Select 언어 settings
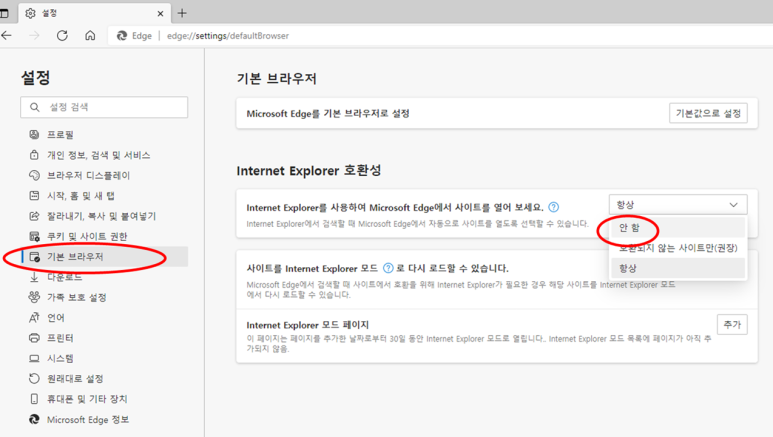The height and width of the screenshot is (437, 773). (x=56, y=317)
